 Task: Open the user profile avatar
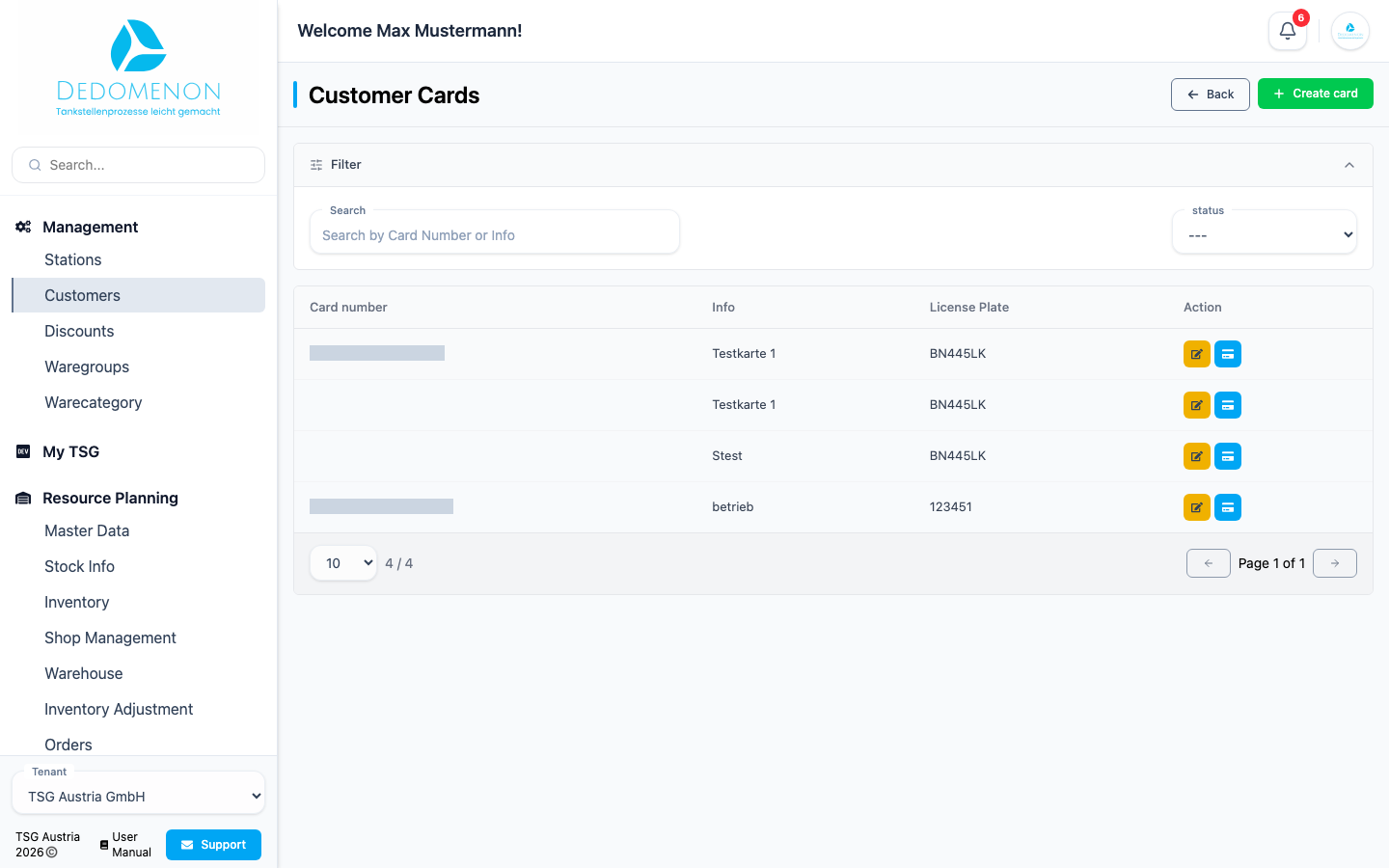[x=1350, y=31]
